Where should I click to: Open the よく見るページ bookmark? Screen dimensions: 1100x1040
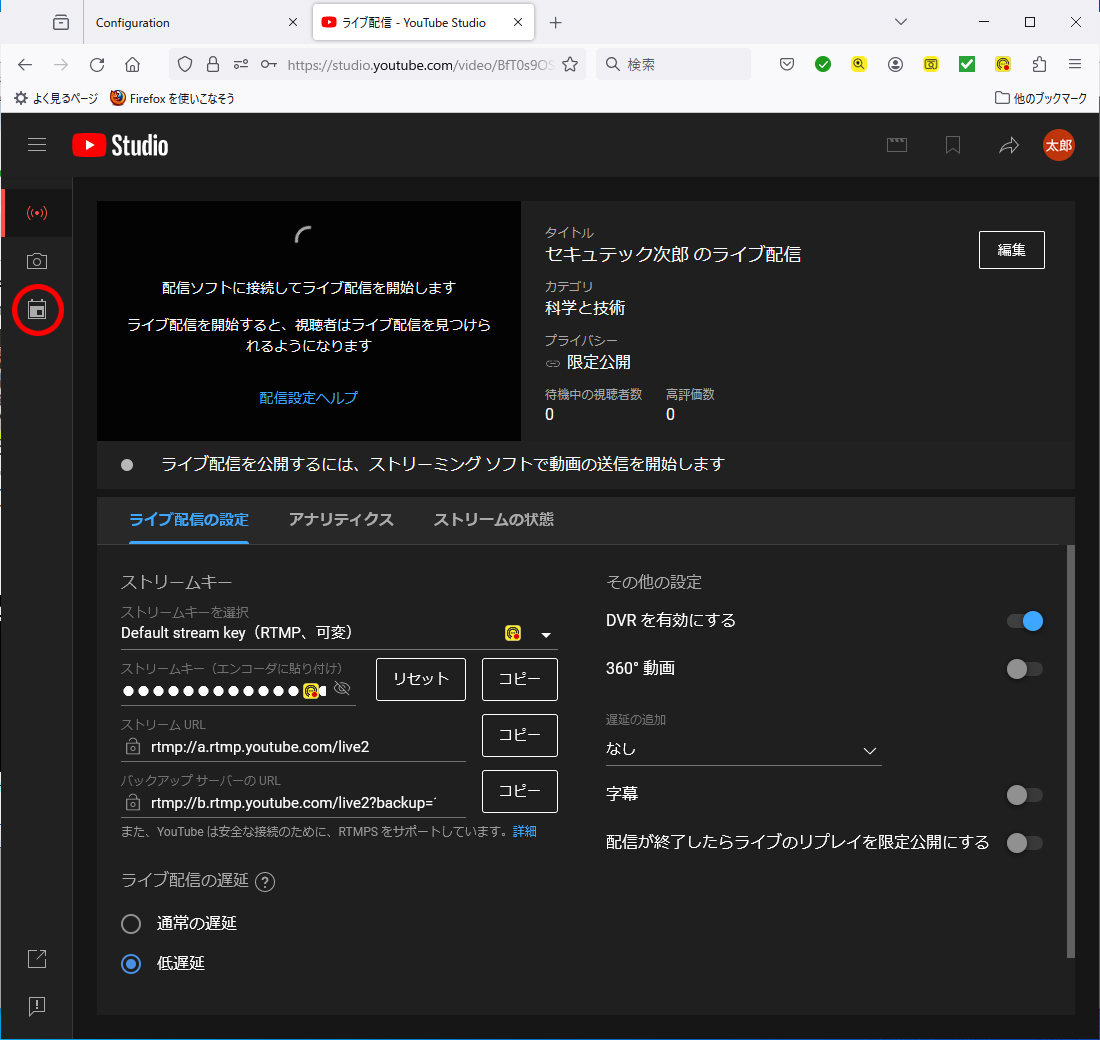click(56, 98)
